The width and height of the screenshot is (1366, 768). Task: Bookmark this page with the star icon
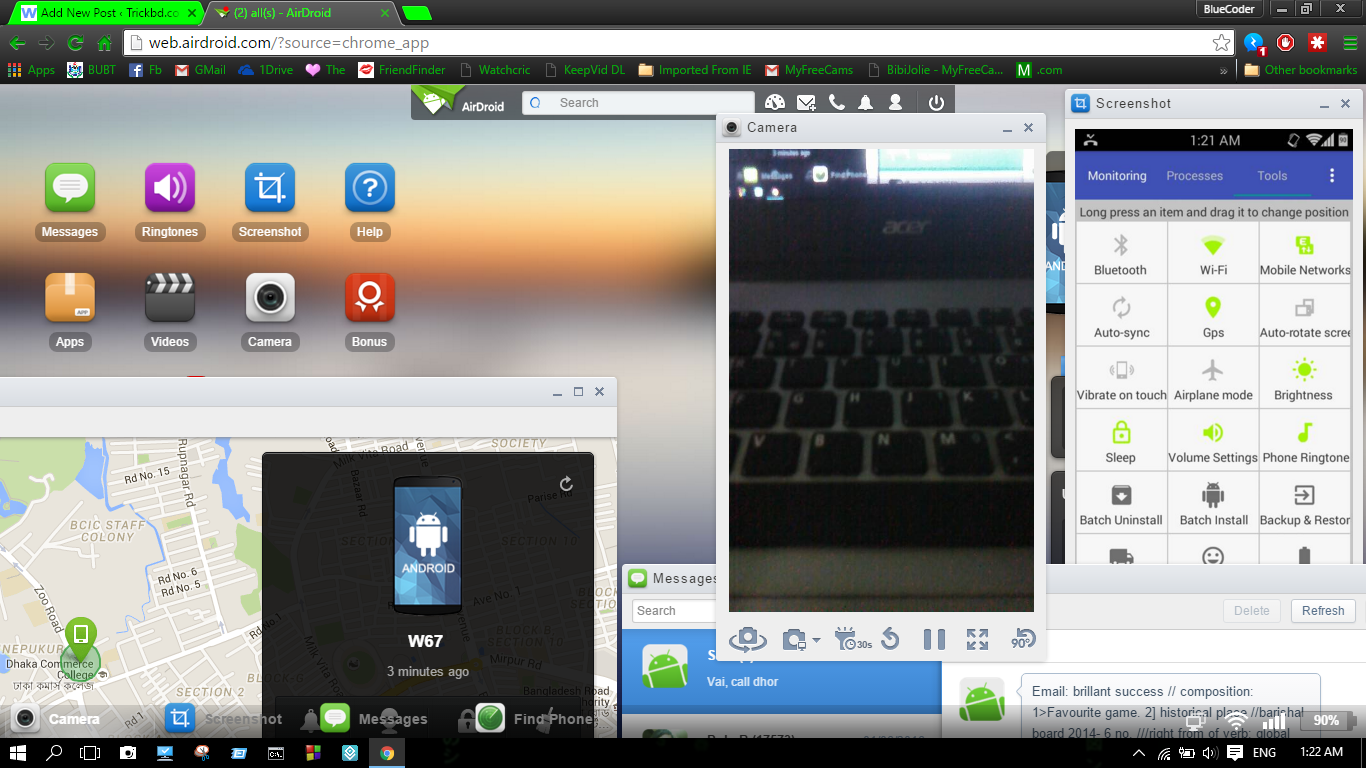1221,43
